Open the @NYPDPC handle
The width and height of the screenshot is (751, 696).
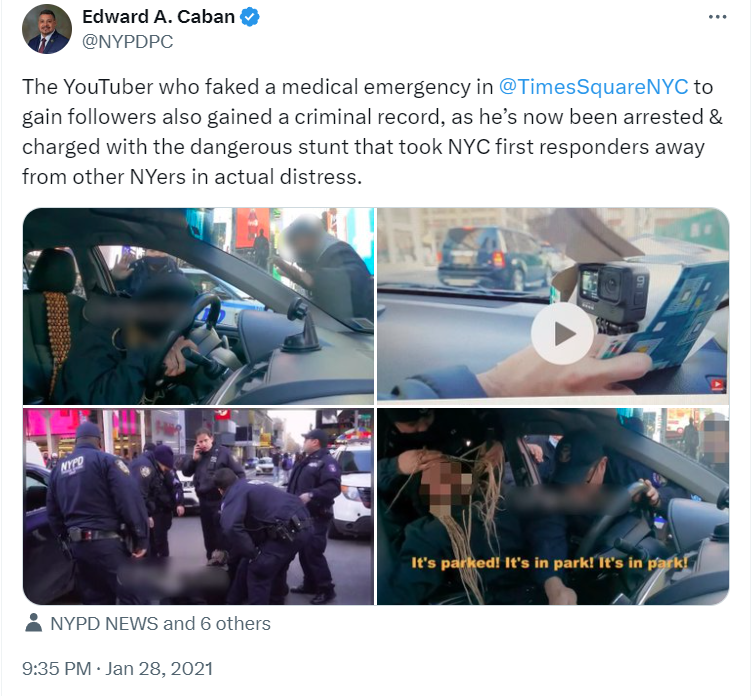pyautogui.click(x=127, y=42)
